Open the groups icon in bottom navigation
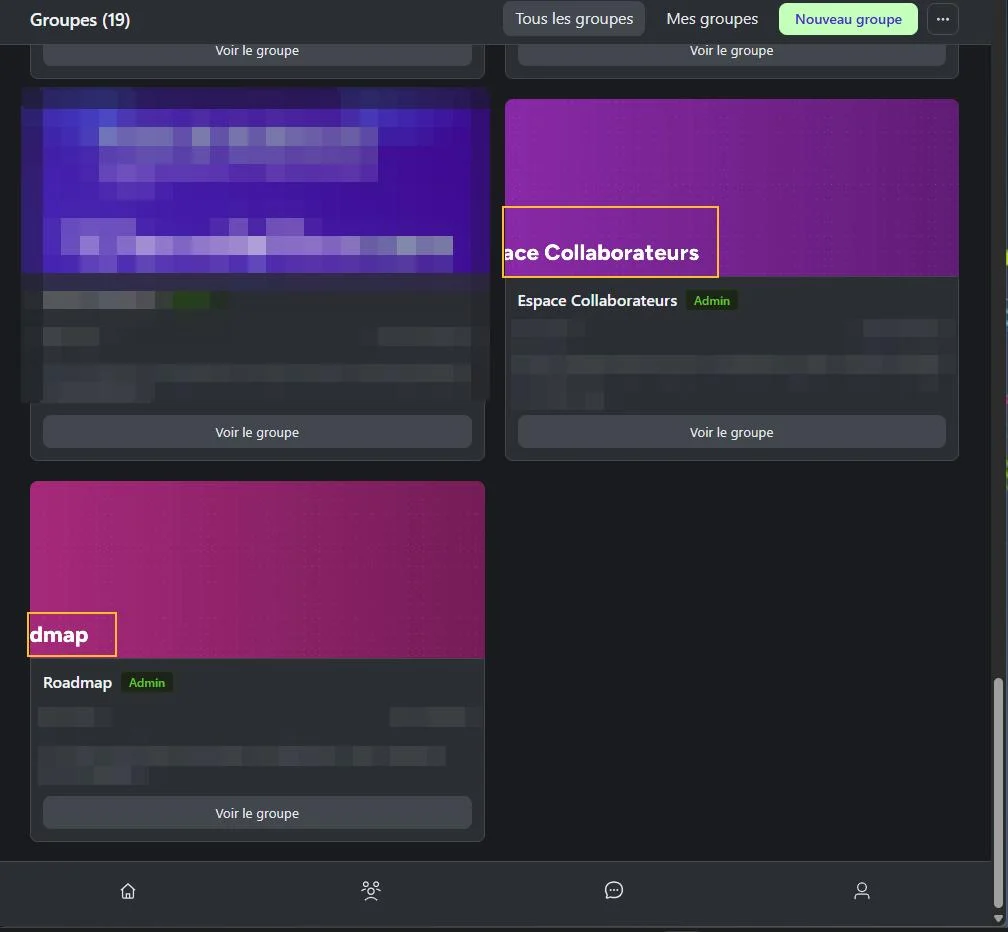The image size is (1008, 932). [x=371, y=891]
